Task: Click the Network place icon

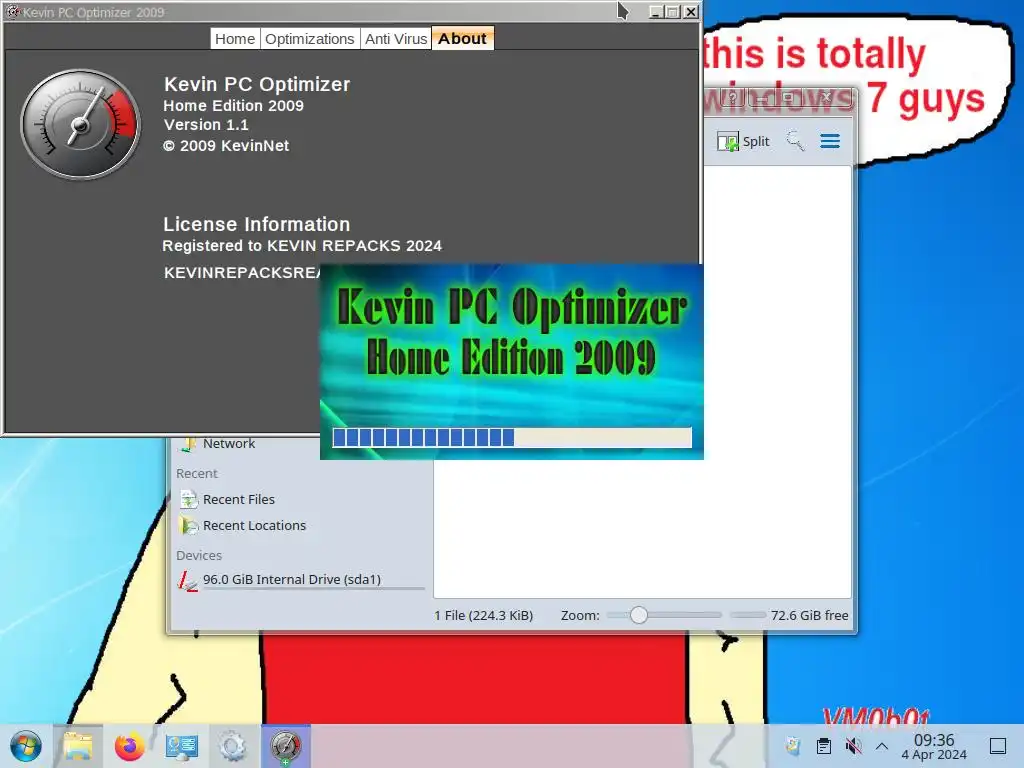Action: tap(189, 444)
